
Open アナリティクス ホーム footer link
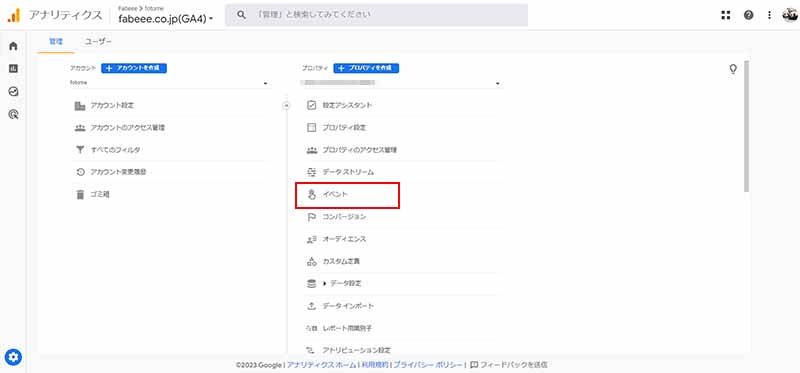coord(321,365)
